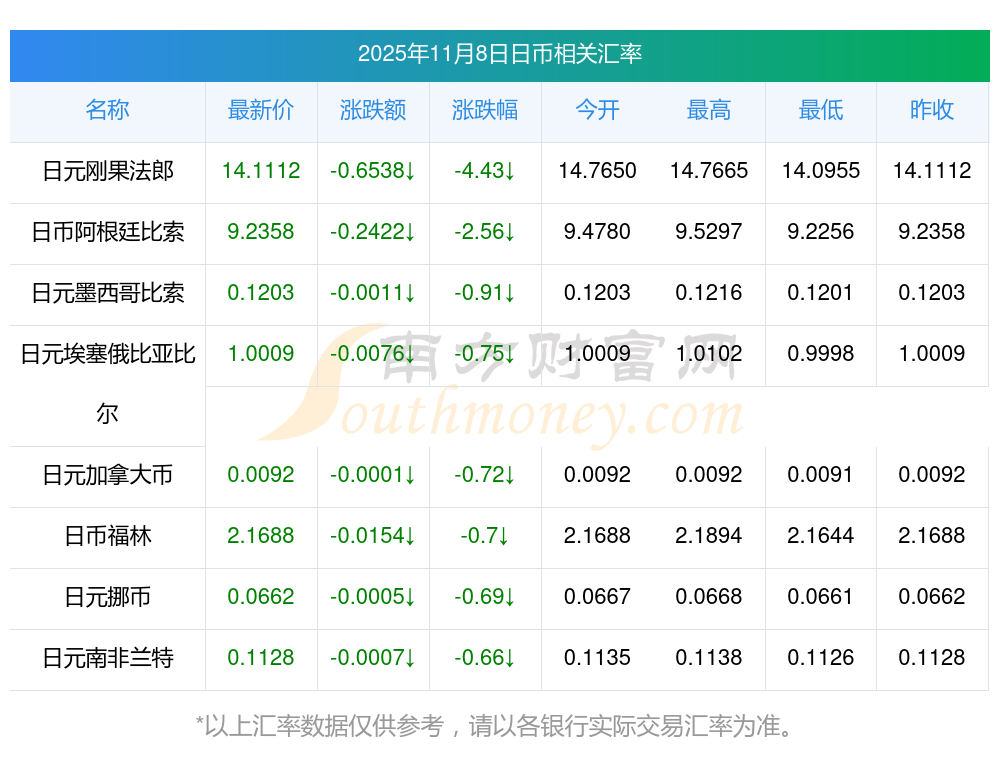Click the change value -0.0001↓
The width and height of the screenshot is (1000, 757).
pos(373,475)
